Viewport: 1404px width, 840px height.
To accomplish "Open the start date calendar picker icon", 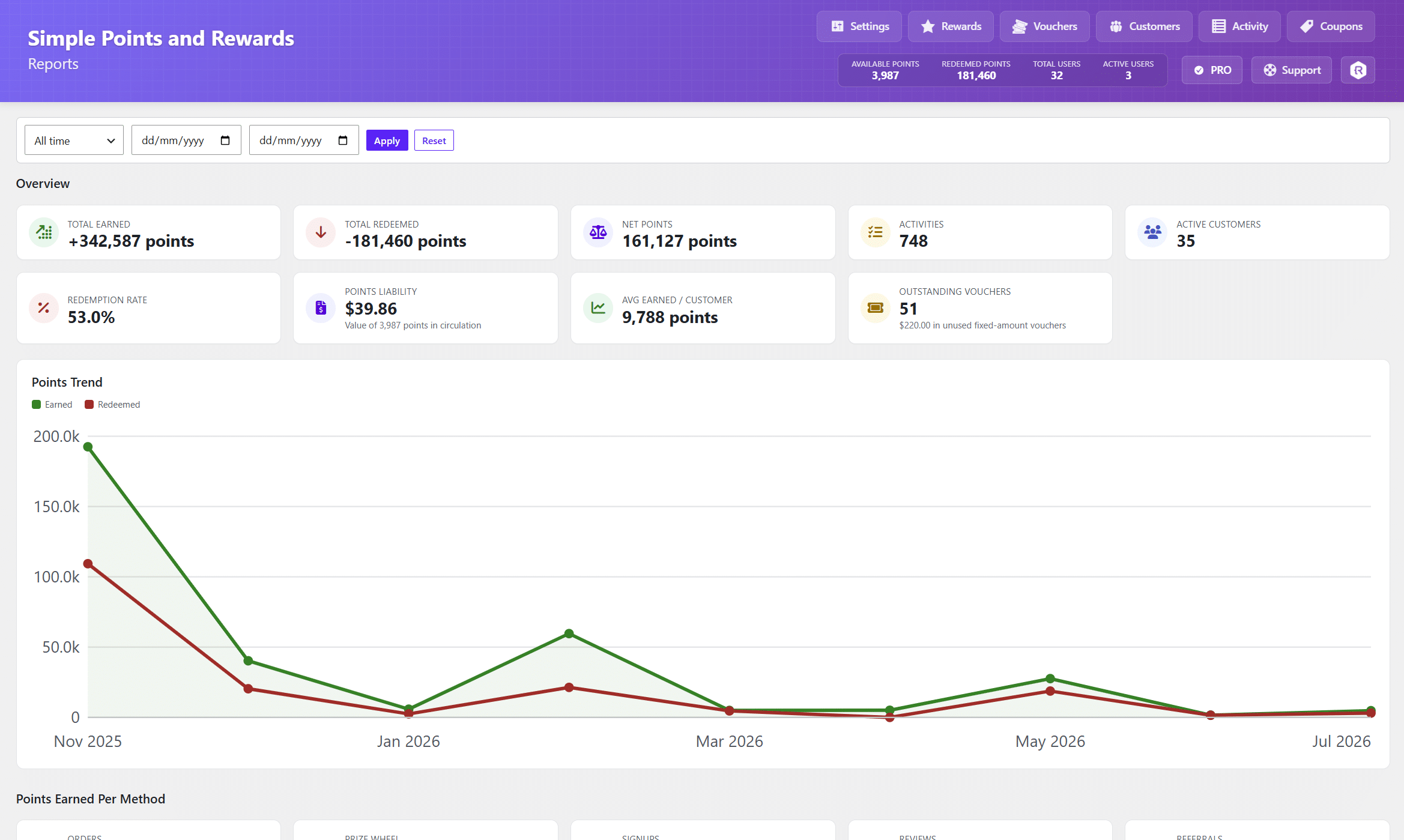I will coord(225,141).
